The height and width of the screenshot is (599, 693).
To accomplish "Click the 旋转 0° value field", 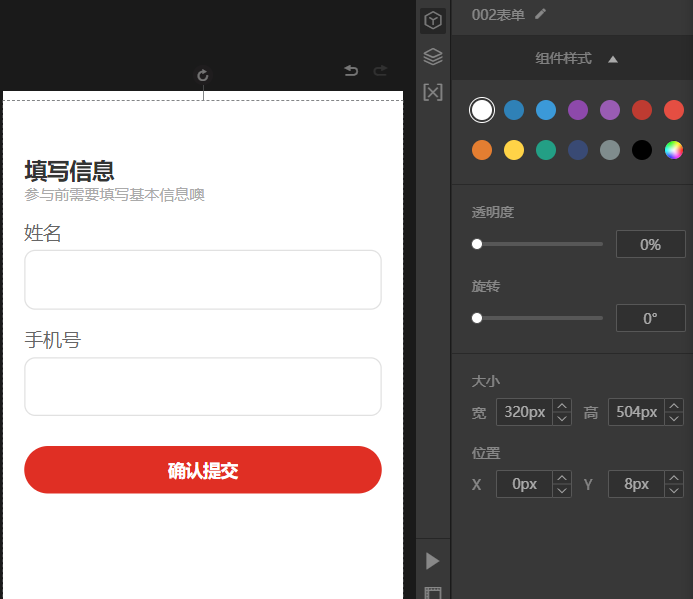I will [651, 318].
